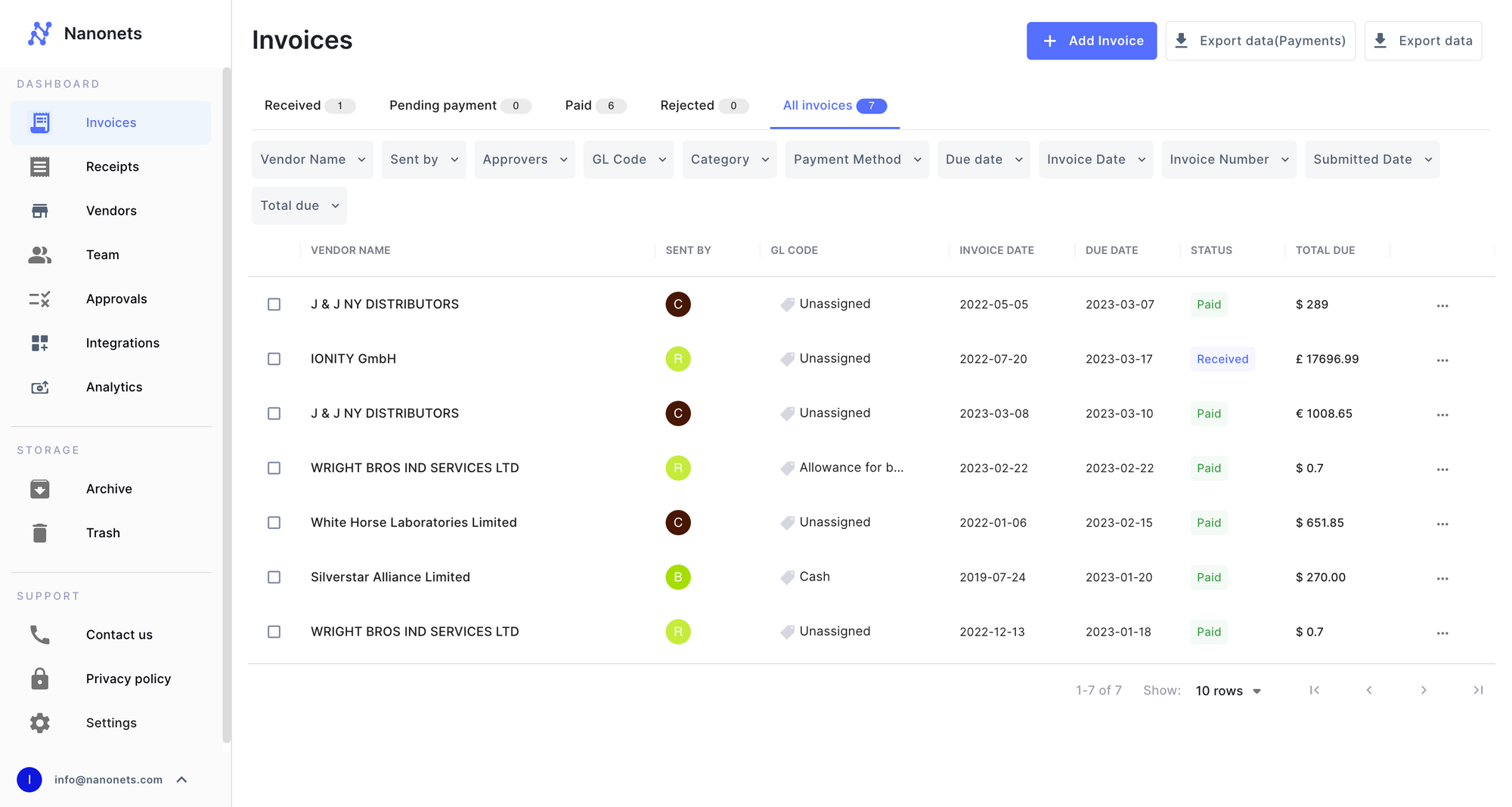Open the Vendors page

click(111, 211)
